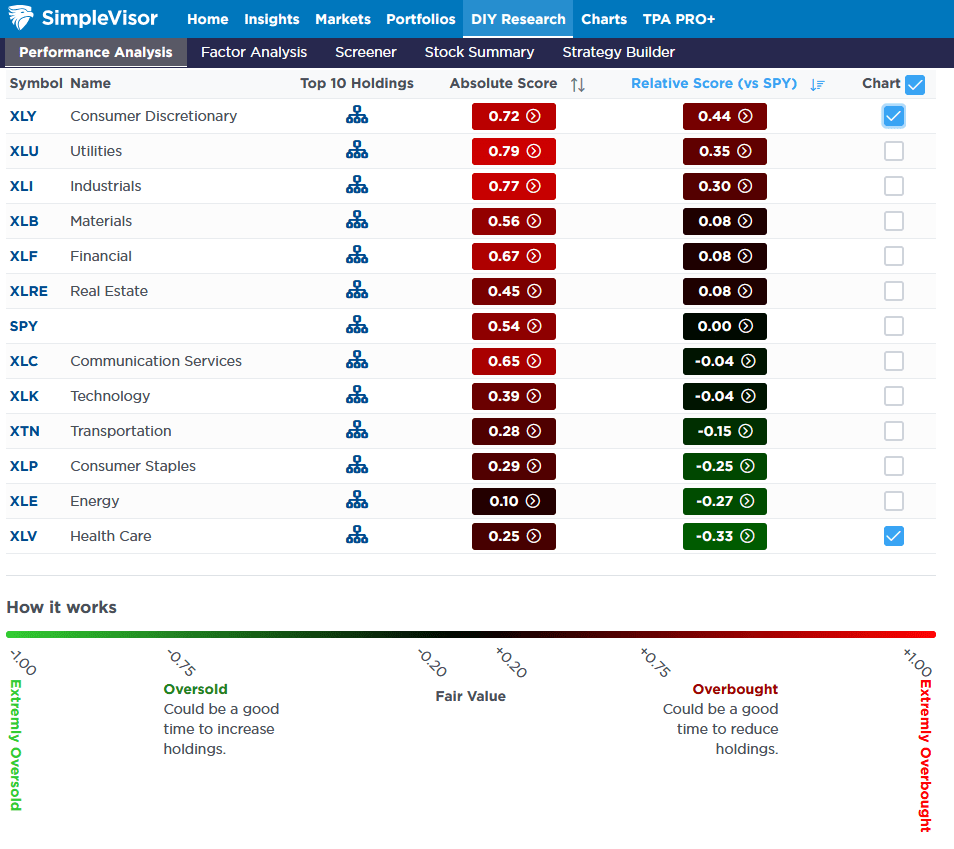The height and width of the screenshot is (849, 954).
Task: Open the XLRE Real Estate symbol link
Action: [x=28, y=291]
